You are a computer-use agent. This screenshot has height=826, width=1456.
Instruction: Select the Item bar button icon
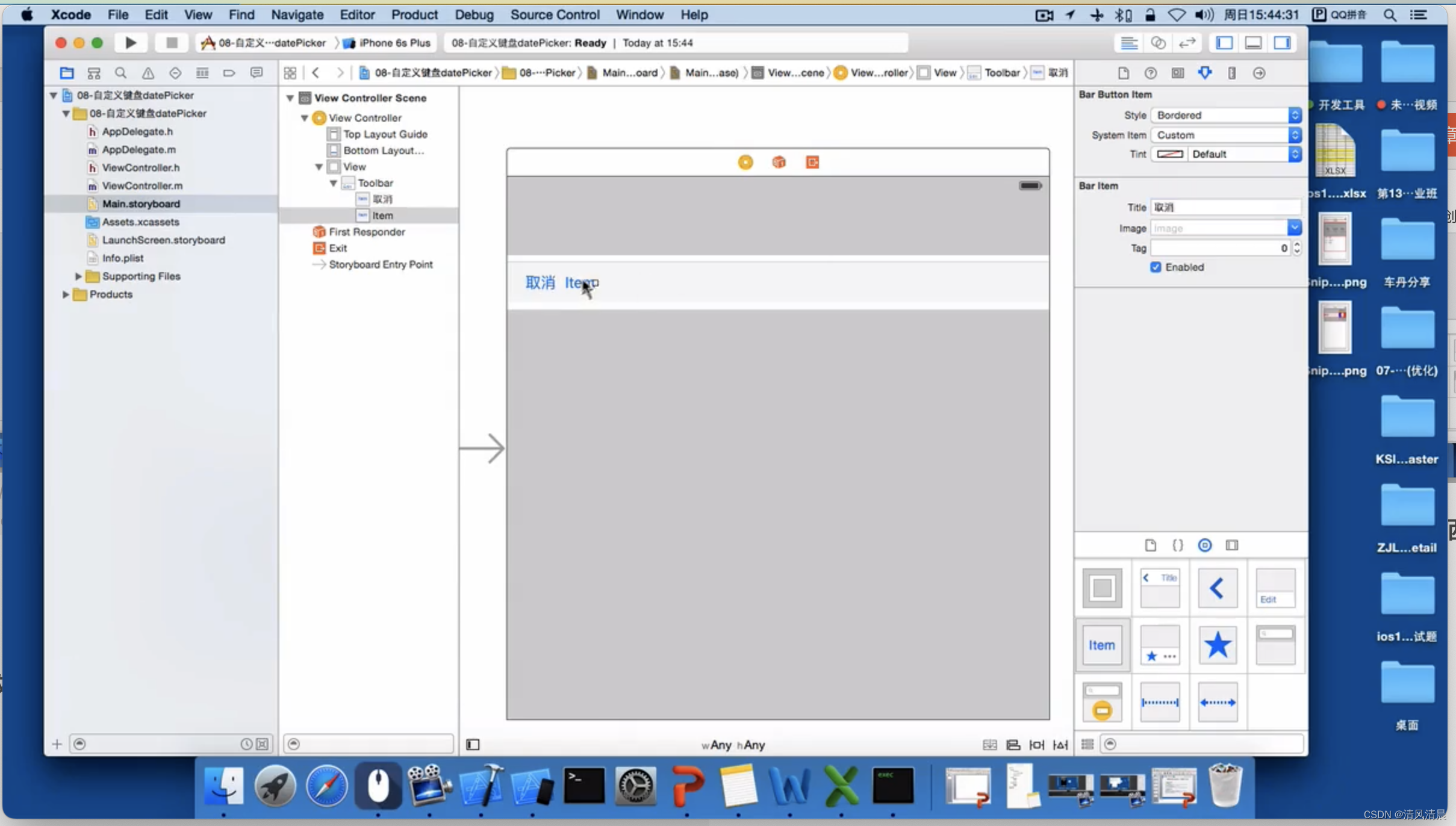[x=1101, y=644]
